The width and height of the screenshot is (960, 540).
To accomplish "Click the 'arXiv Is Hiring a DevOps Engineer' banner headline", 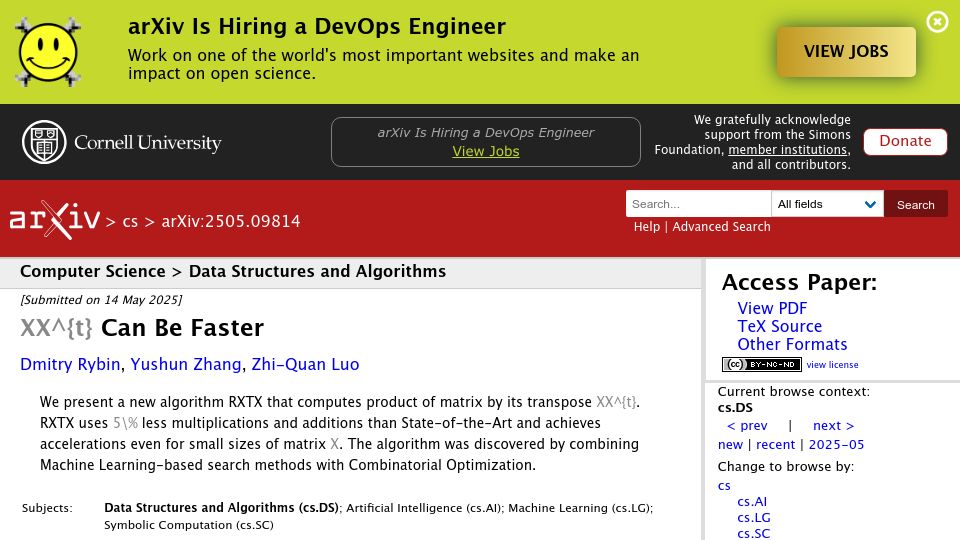I will pyautogui.click(x=317, y=26).
